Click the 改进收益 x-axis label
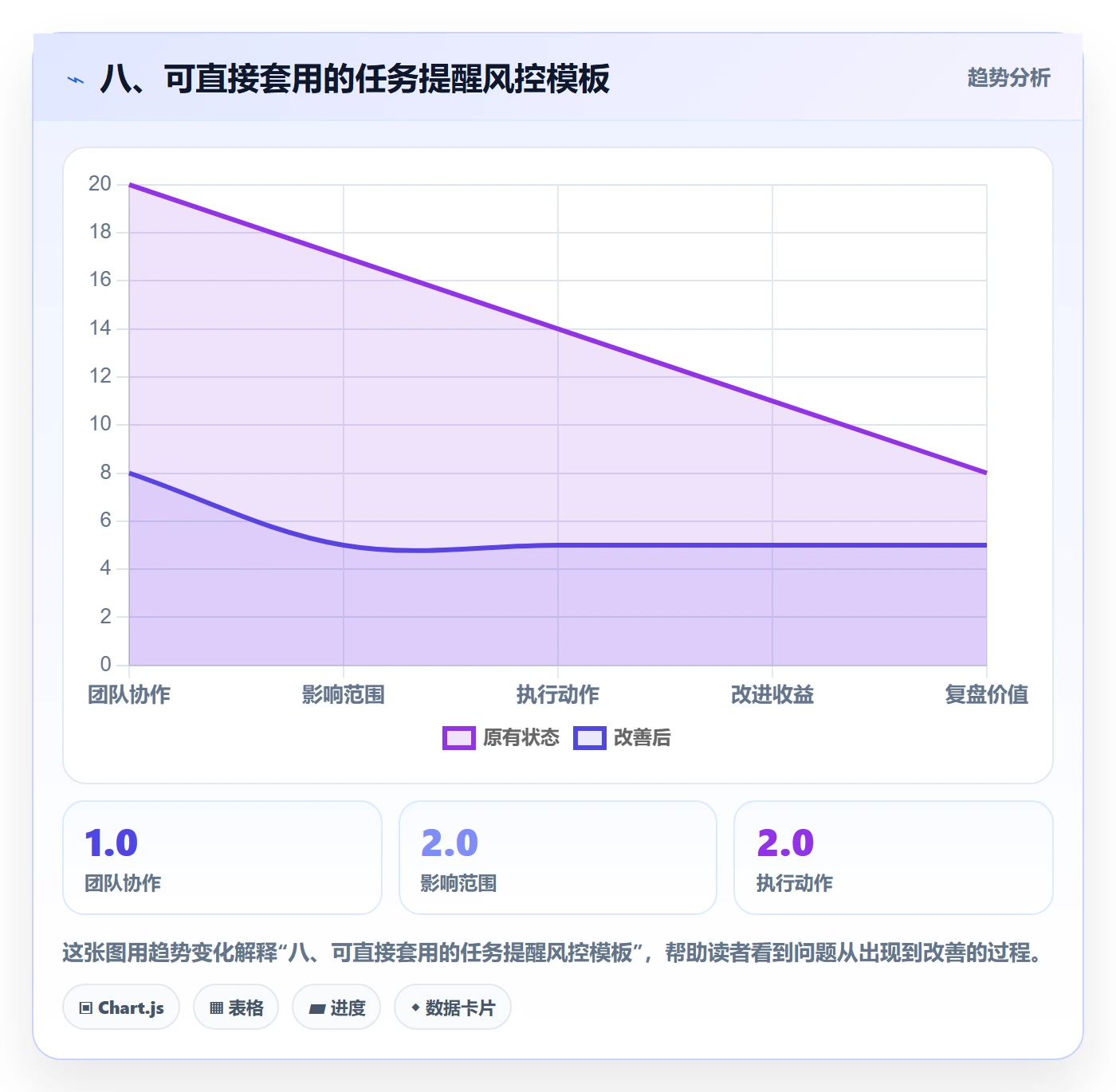The width and height of the screenshot is (1116, 1092). pos(772,695)
